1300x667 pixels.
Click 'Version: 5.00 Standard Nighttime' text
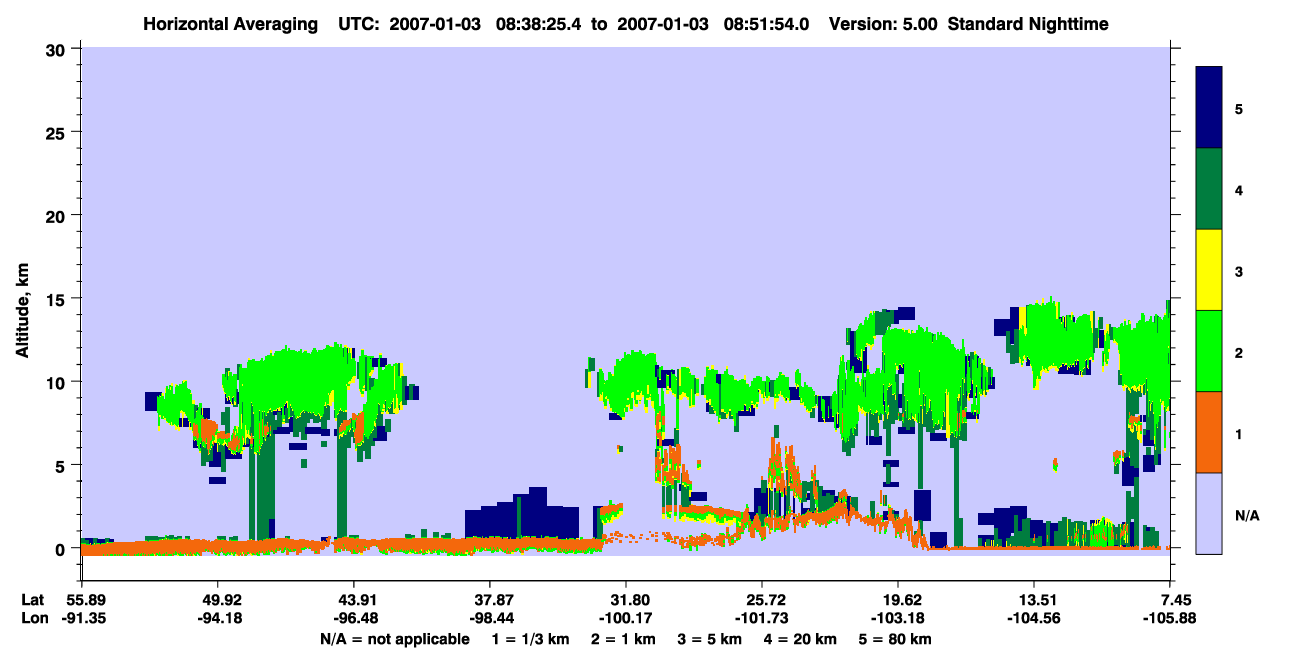[x=968, y=23]
